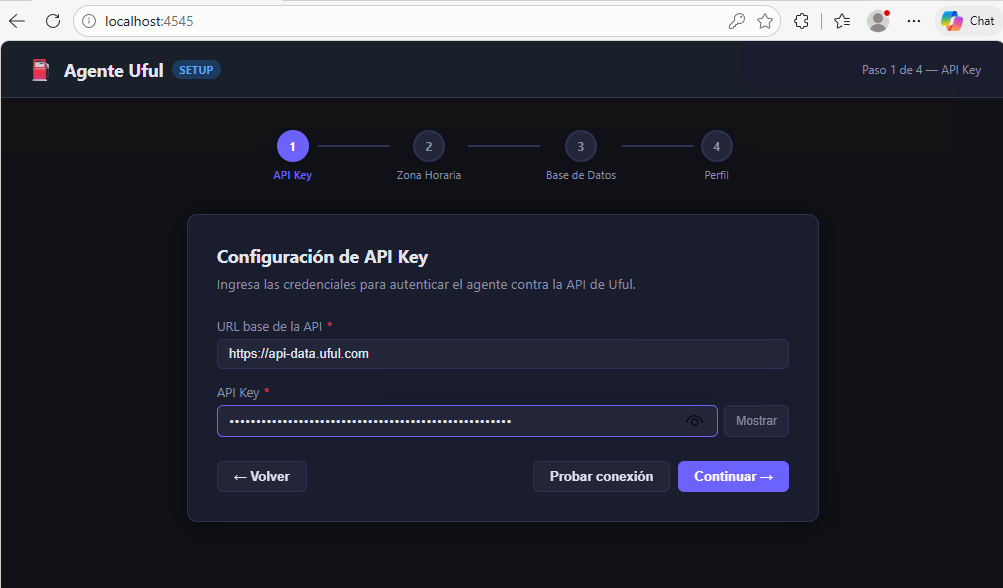1003x588 pixels.
Task: Click the favorites bar list icon
Action: tap(840, 20)
